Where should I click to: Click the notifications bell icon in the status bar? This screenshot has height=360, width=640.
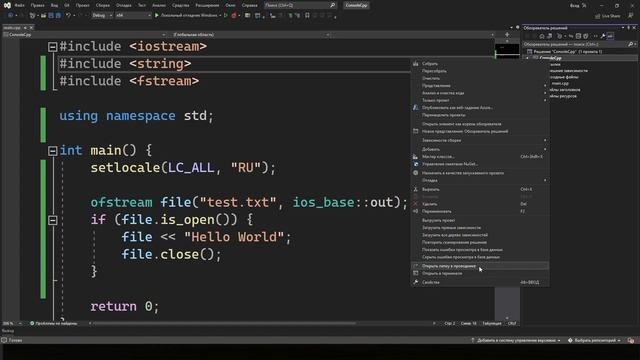pos(631,340)
